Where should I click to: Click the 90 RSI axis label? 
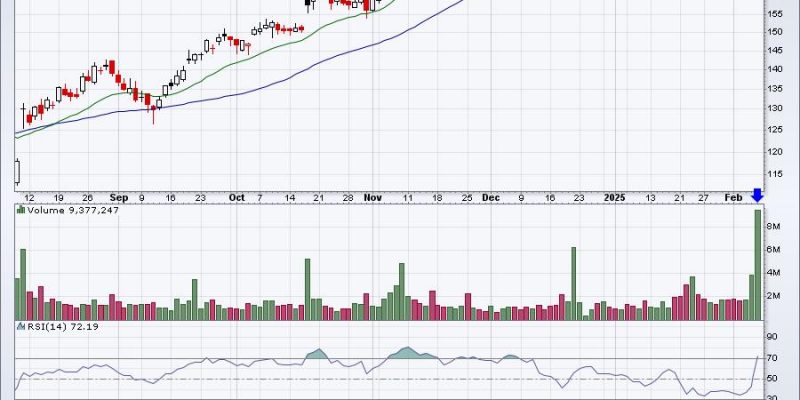point(772,337)
